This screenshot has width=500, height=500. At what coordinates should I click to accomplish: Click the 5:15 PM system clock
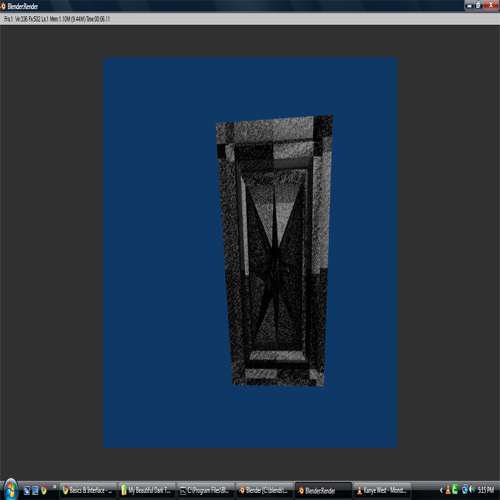click(486, 490)
